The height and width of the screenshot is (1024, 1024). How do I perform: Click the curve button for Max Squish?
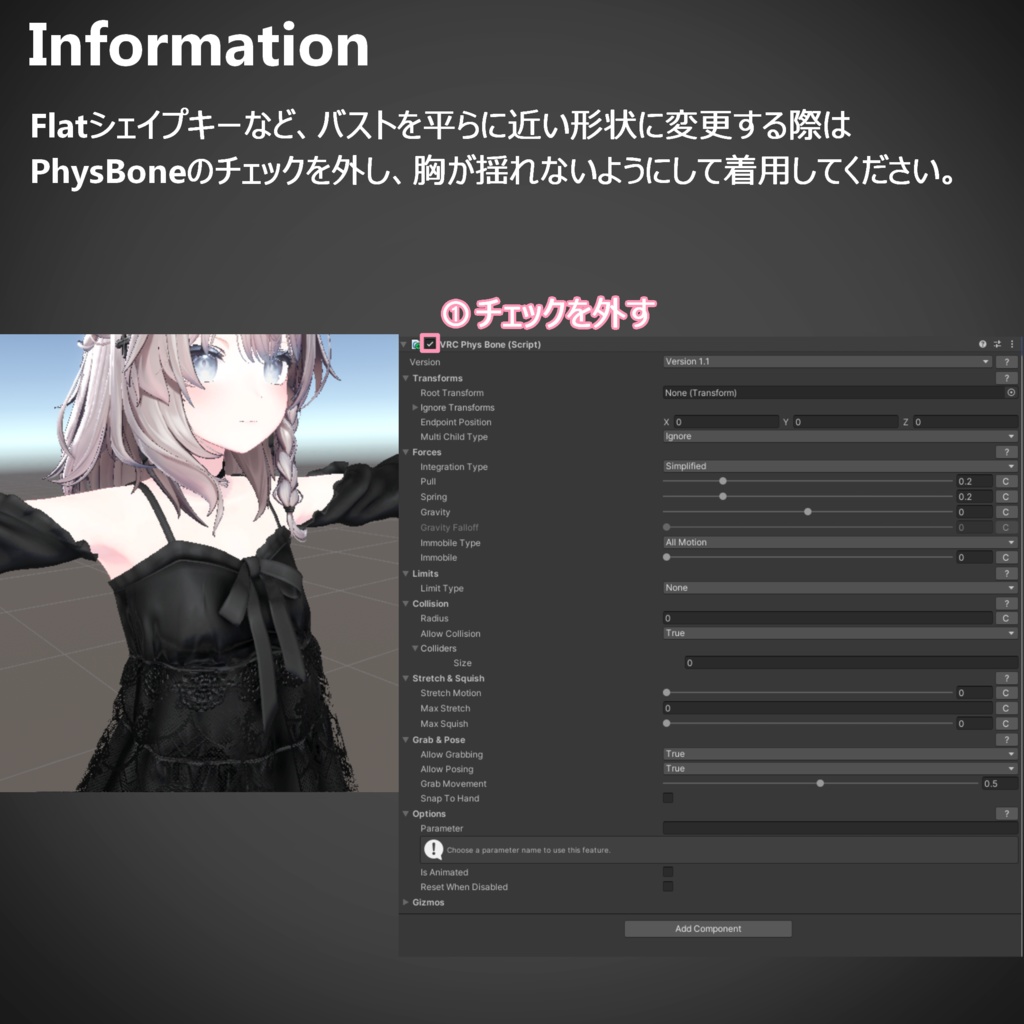(x=1006, y=724)
